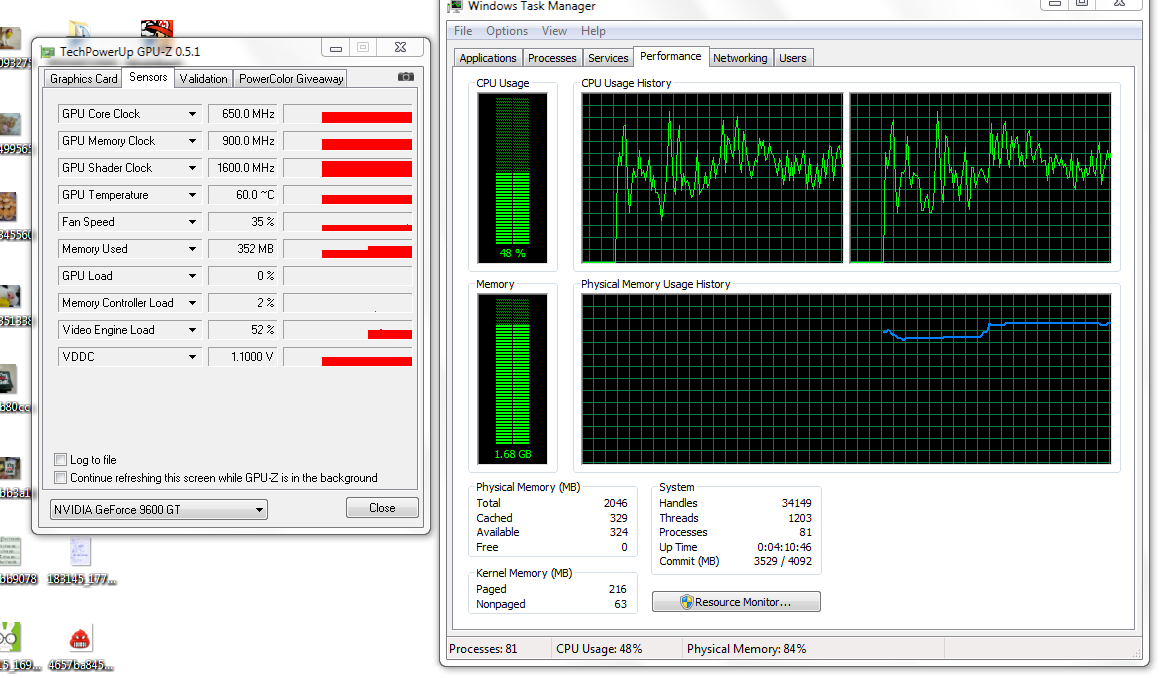The width and height of the screenshot is (1161, 678).
Task: Click the Handles 34149 value
Action: click(797, 503)
